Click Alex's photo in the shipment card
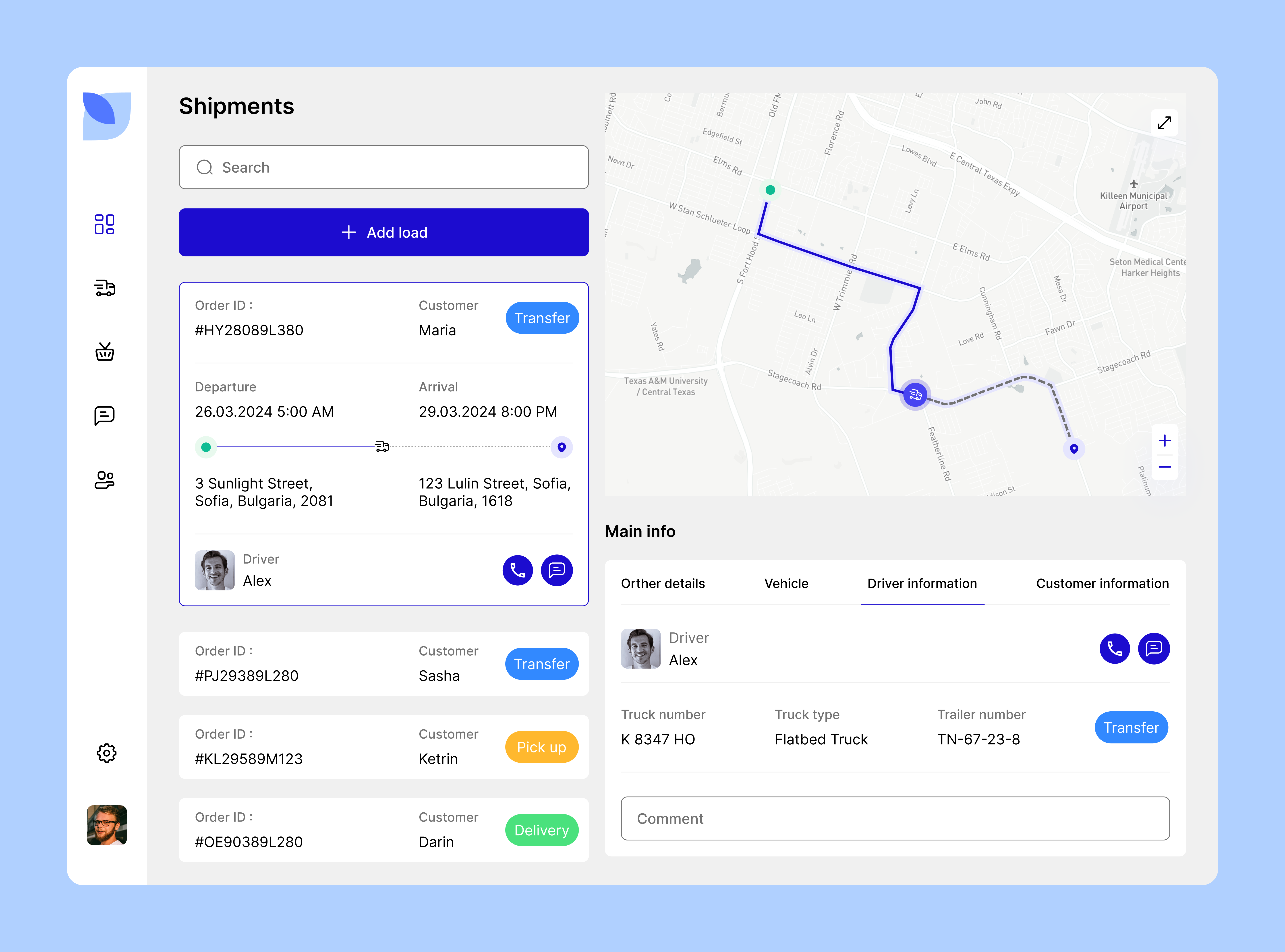Screen dimensions: 1285x952 click(x=214, y=570)
